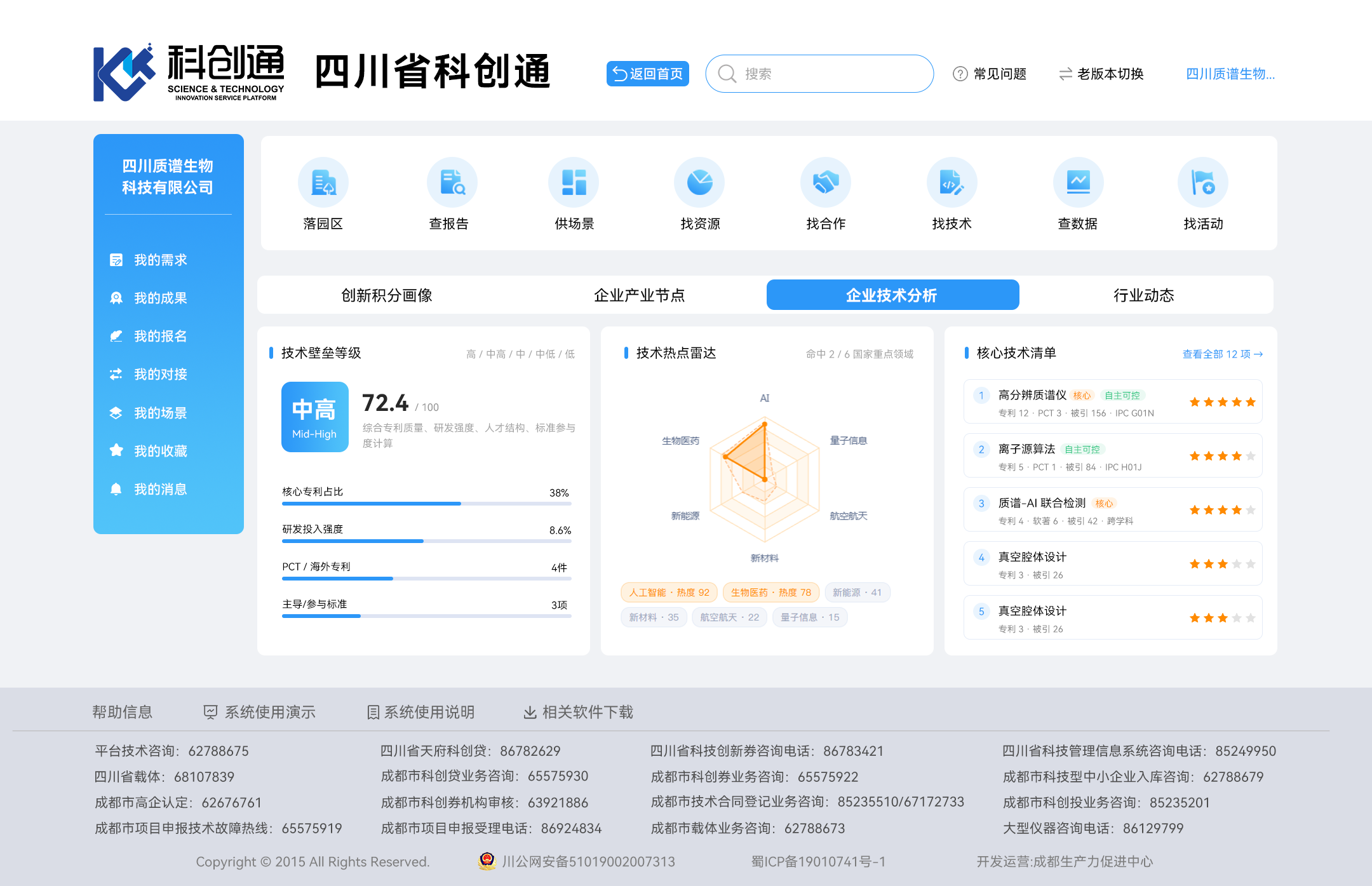
Task: Click the 搜索 input field
Action: click(x=819, y=74)
